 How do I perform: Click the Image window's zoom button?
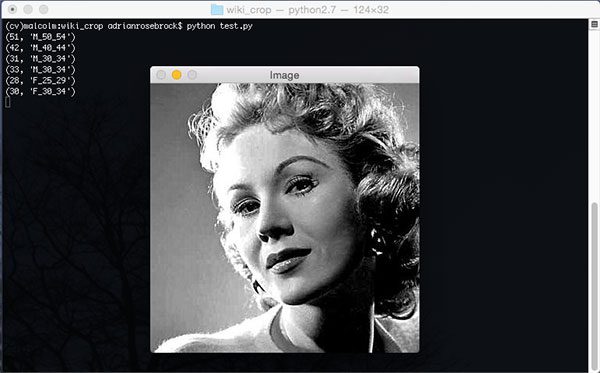click(x=192, y=75)
